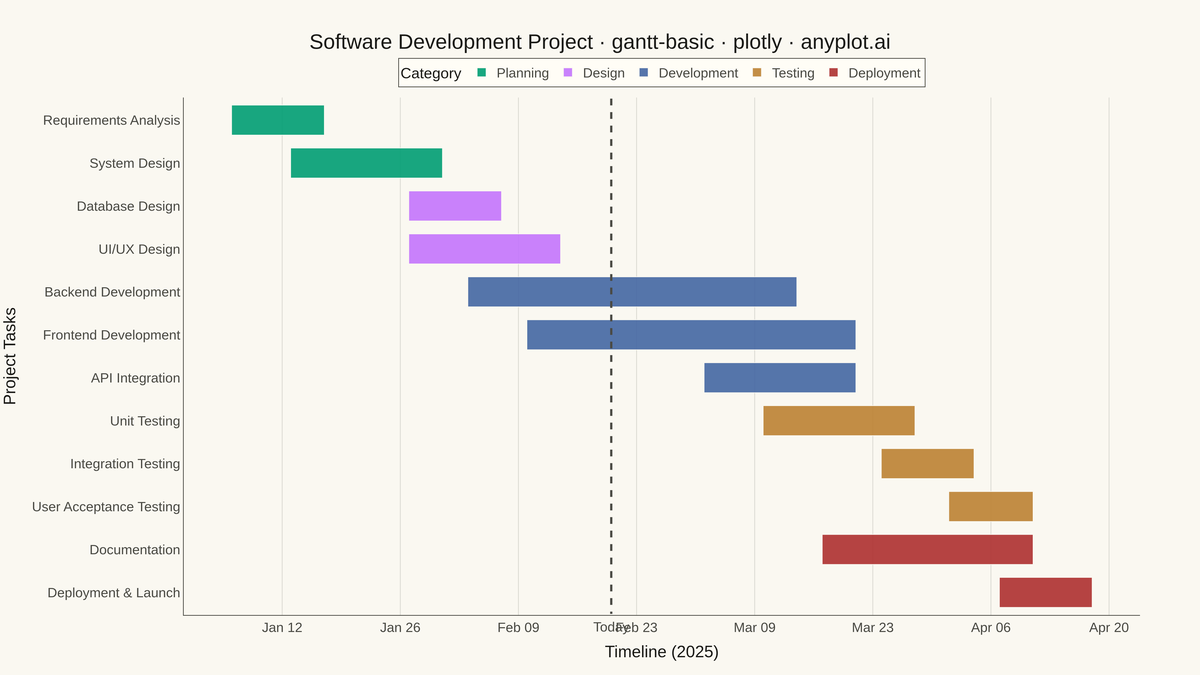Select the Deployment & Launch bar
1200x675 pixels.
pos(1046,593)
